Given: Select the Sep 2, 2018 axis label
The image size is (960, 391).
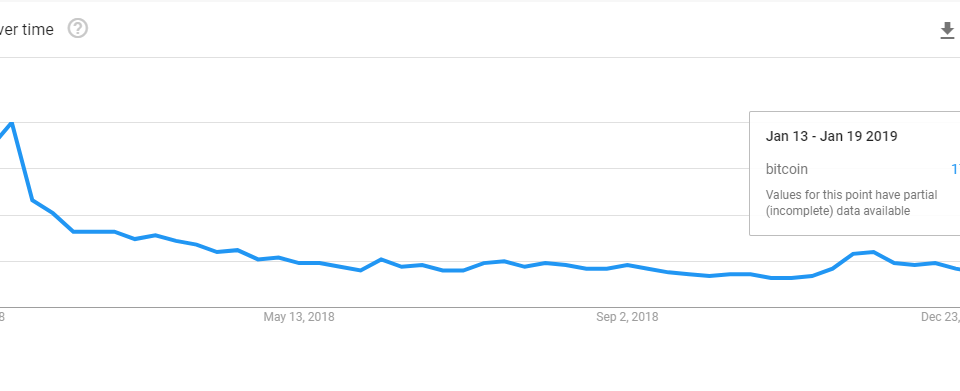Looking at the screenshot, I should (x=627, y=317).
